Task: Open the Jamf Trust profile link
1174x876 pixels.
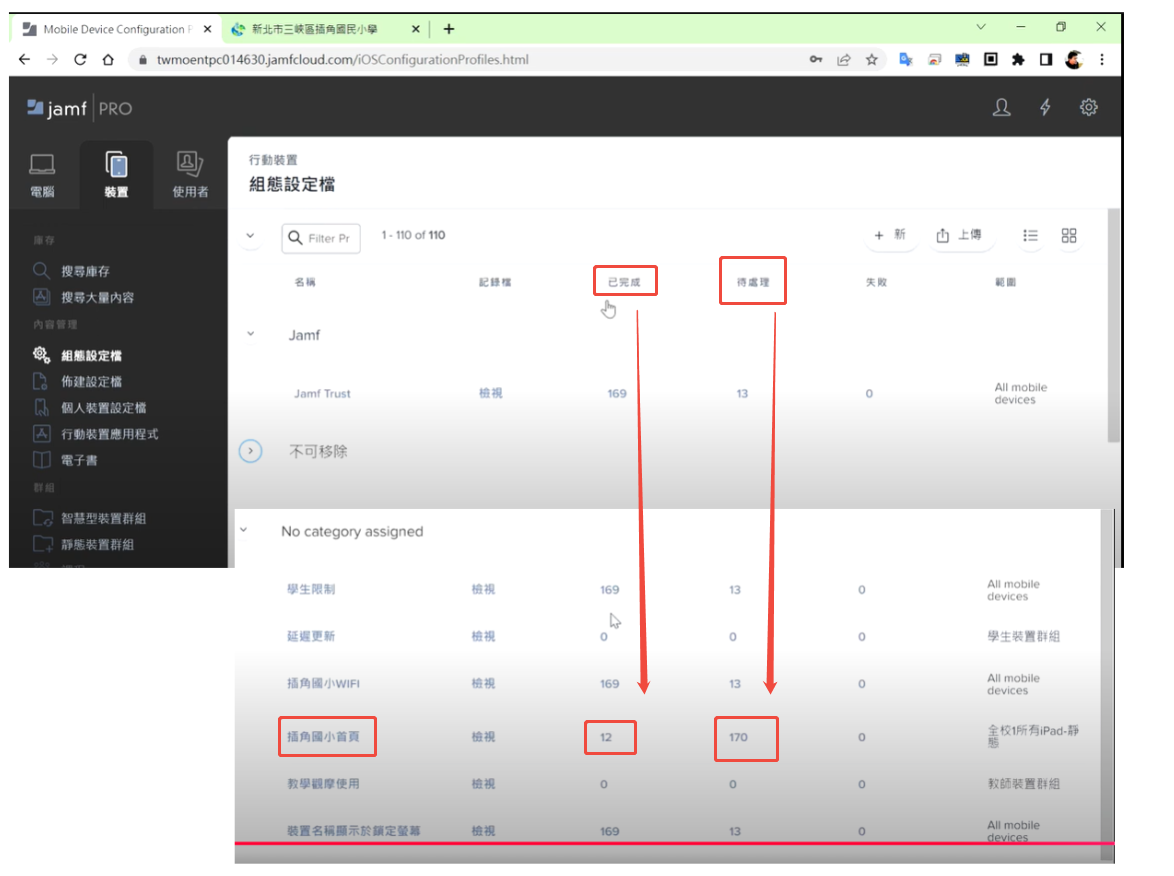Action: [322, 394]
